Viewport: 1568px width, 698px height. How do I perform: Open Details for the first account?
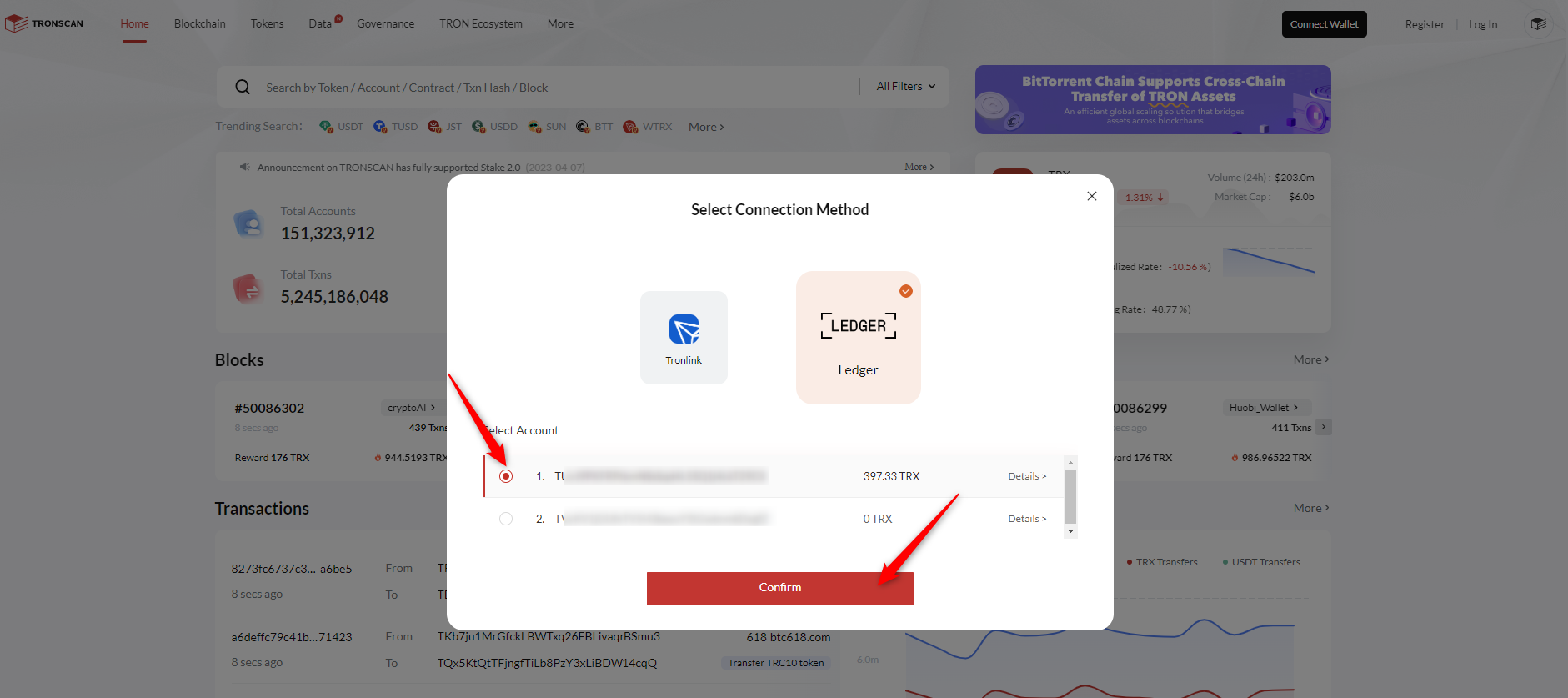tap(1026, 476)
